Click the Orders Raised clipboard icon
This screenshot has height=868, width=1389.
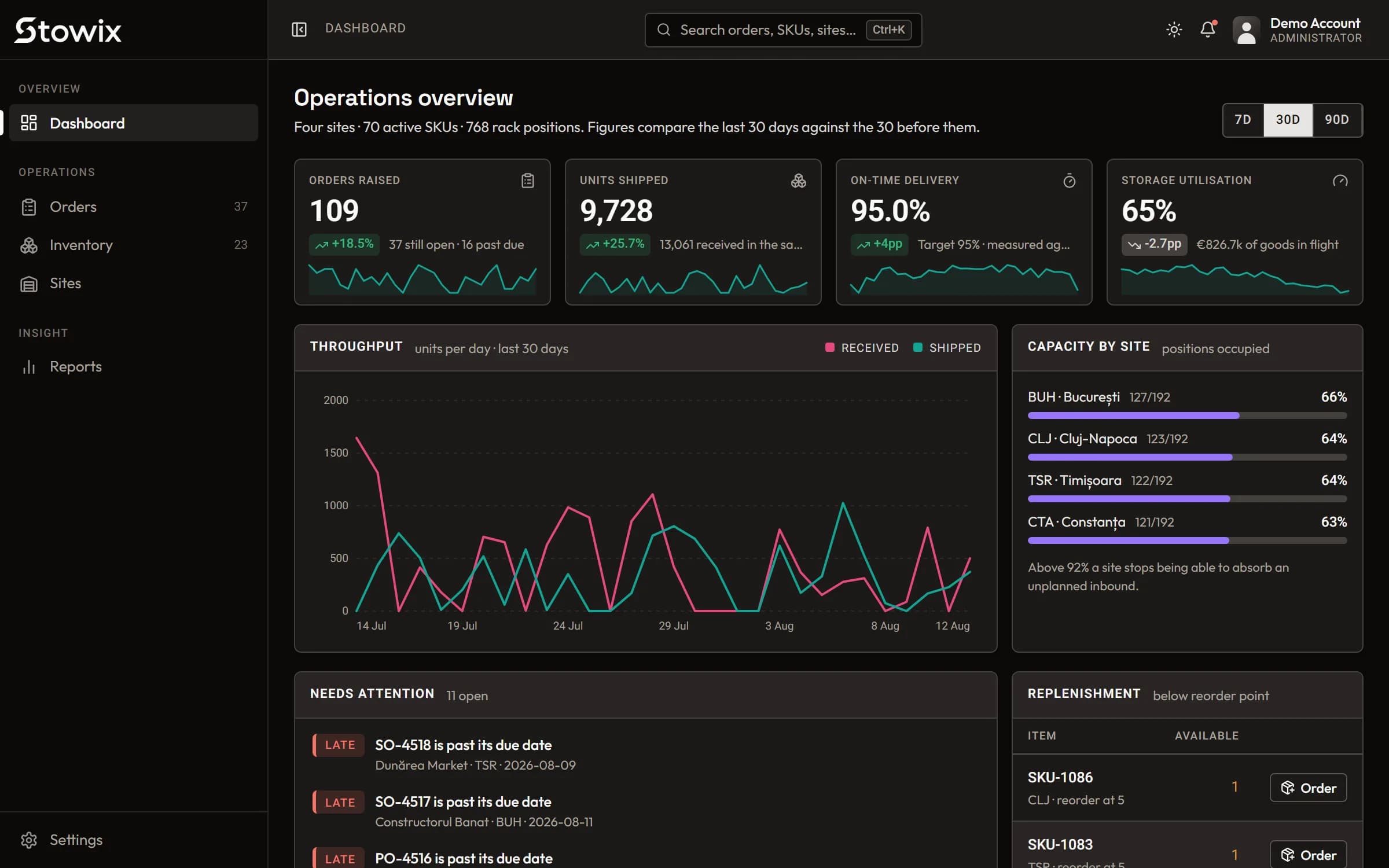click(x=527, y=181)
